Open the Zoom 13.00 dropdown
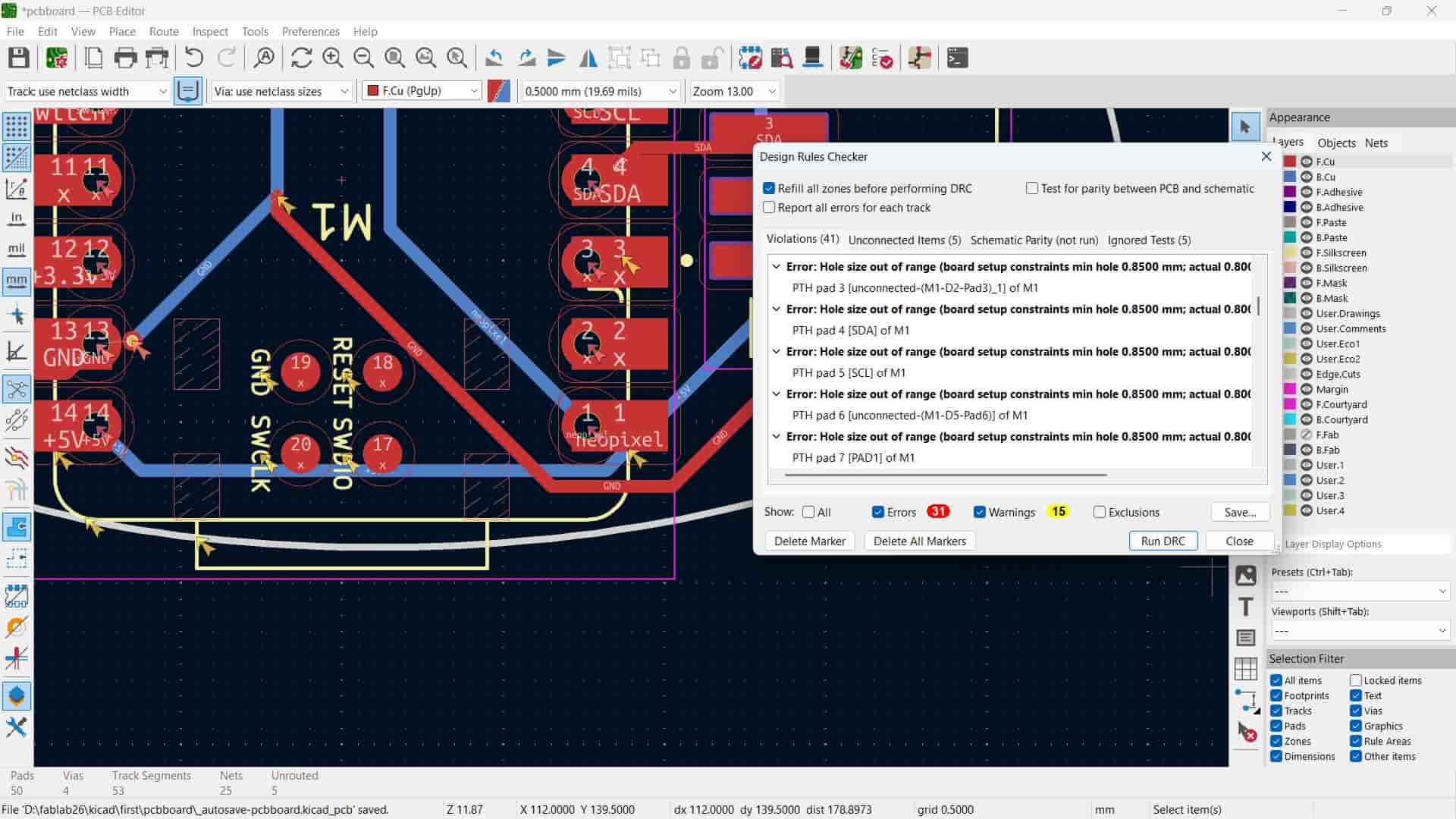The width and height of the screenshot is (1456, 819). click(x=734, y=91)
